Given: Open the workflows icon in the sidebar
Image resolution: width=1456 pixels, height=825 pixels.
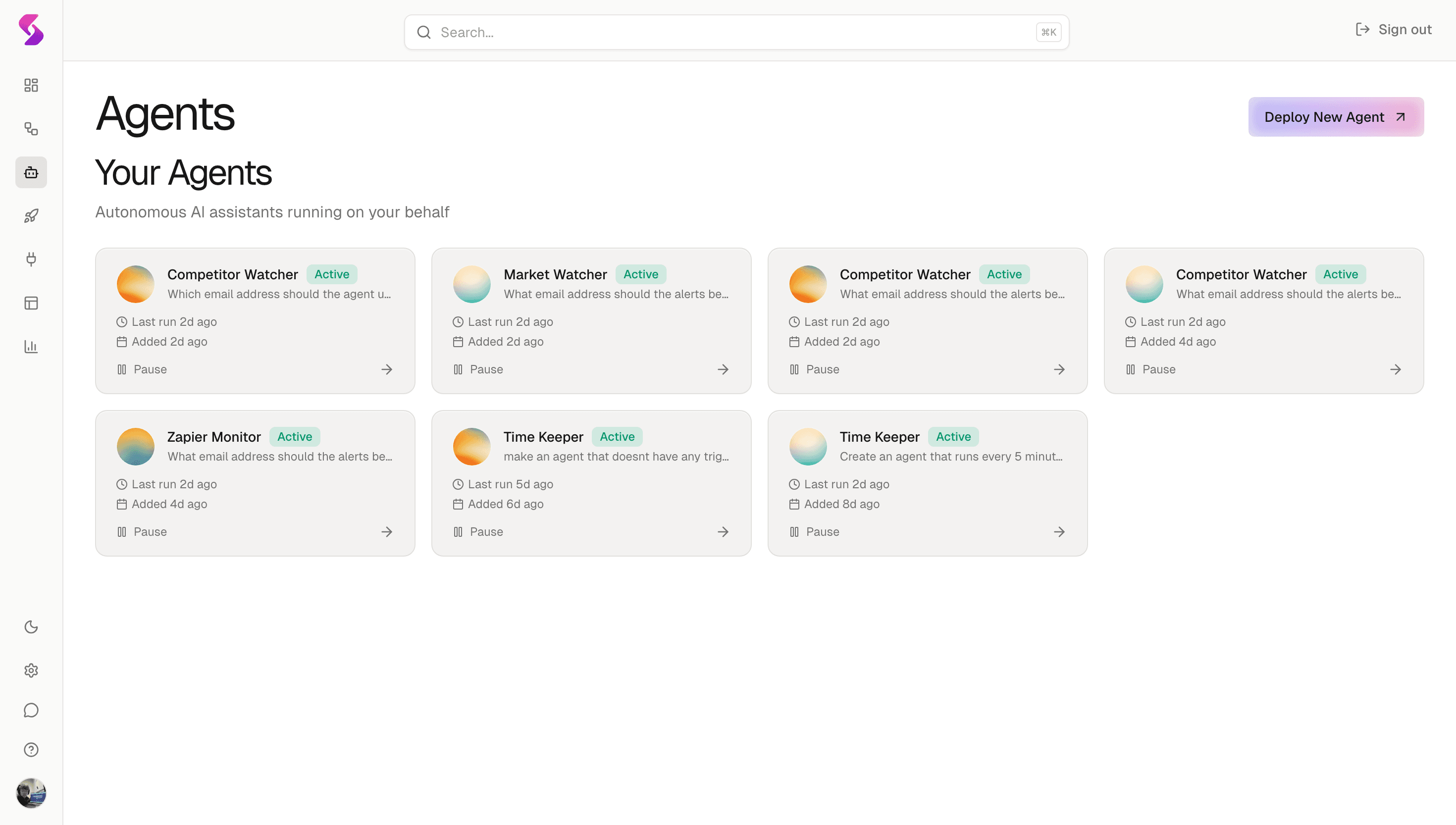Looking at the screenshot, I should tap(31, 129).
